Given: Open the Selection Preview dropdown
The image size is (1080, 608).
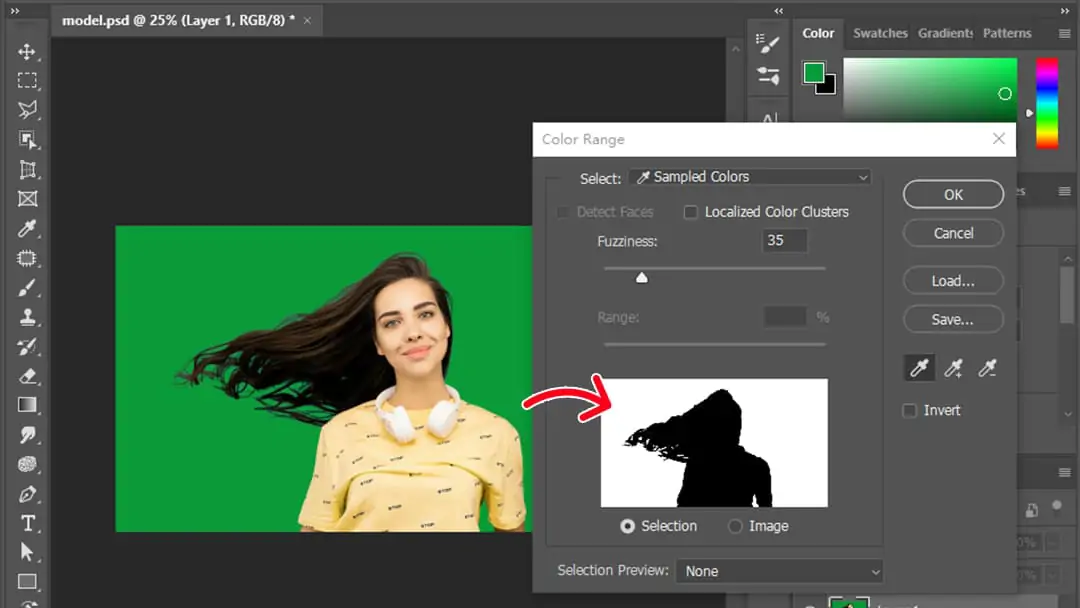Looking at the screenshot, I should pos(778,571).
